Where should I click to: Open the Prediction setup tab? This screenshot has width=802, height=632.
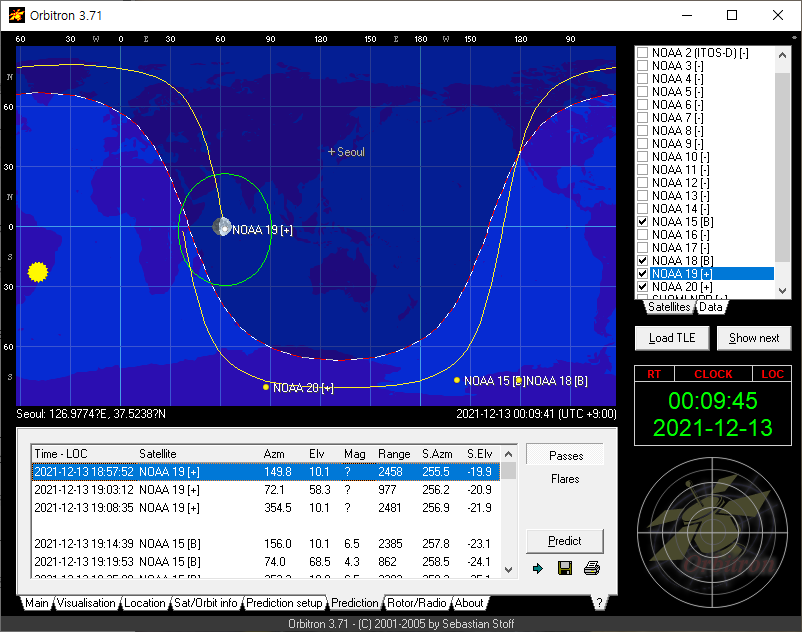[x=284, y=603]
